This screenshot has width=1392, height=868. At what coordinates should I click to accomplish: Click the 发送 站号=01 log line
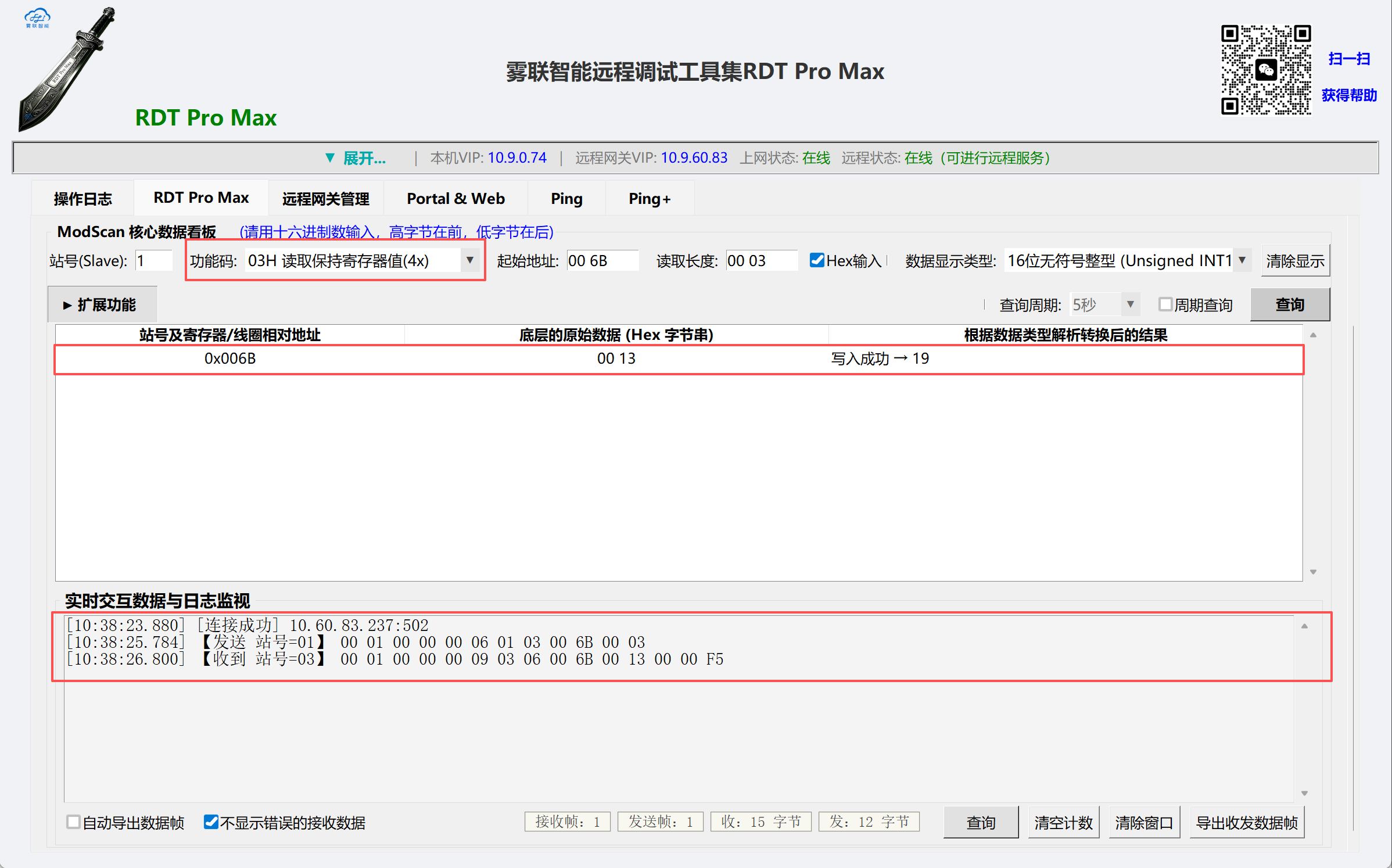coord(356,643)
